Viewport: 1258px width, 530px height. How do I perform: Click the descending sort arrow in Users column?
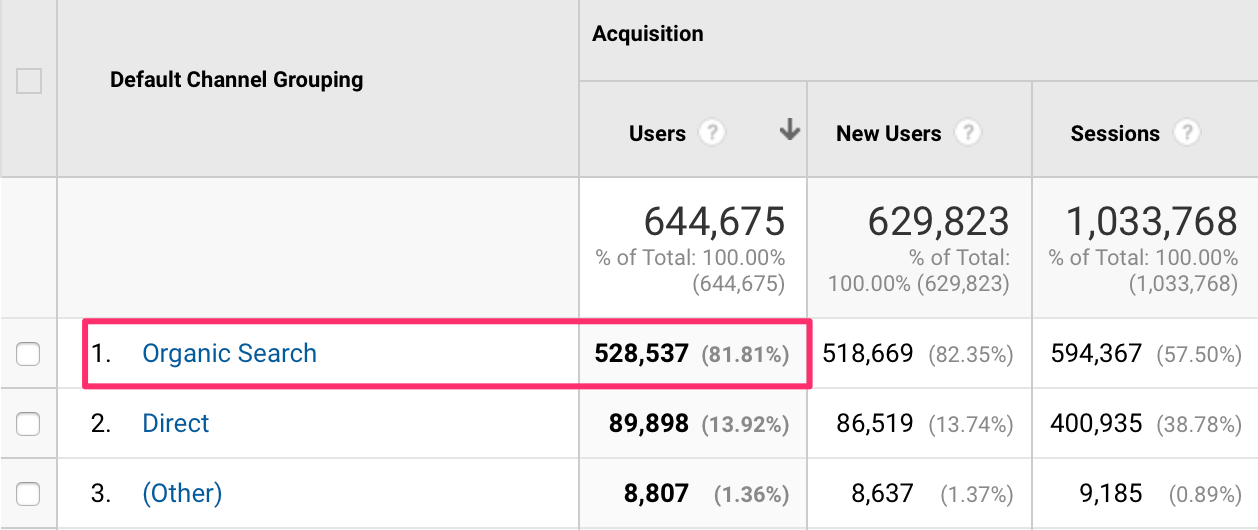pos(790,130)
